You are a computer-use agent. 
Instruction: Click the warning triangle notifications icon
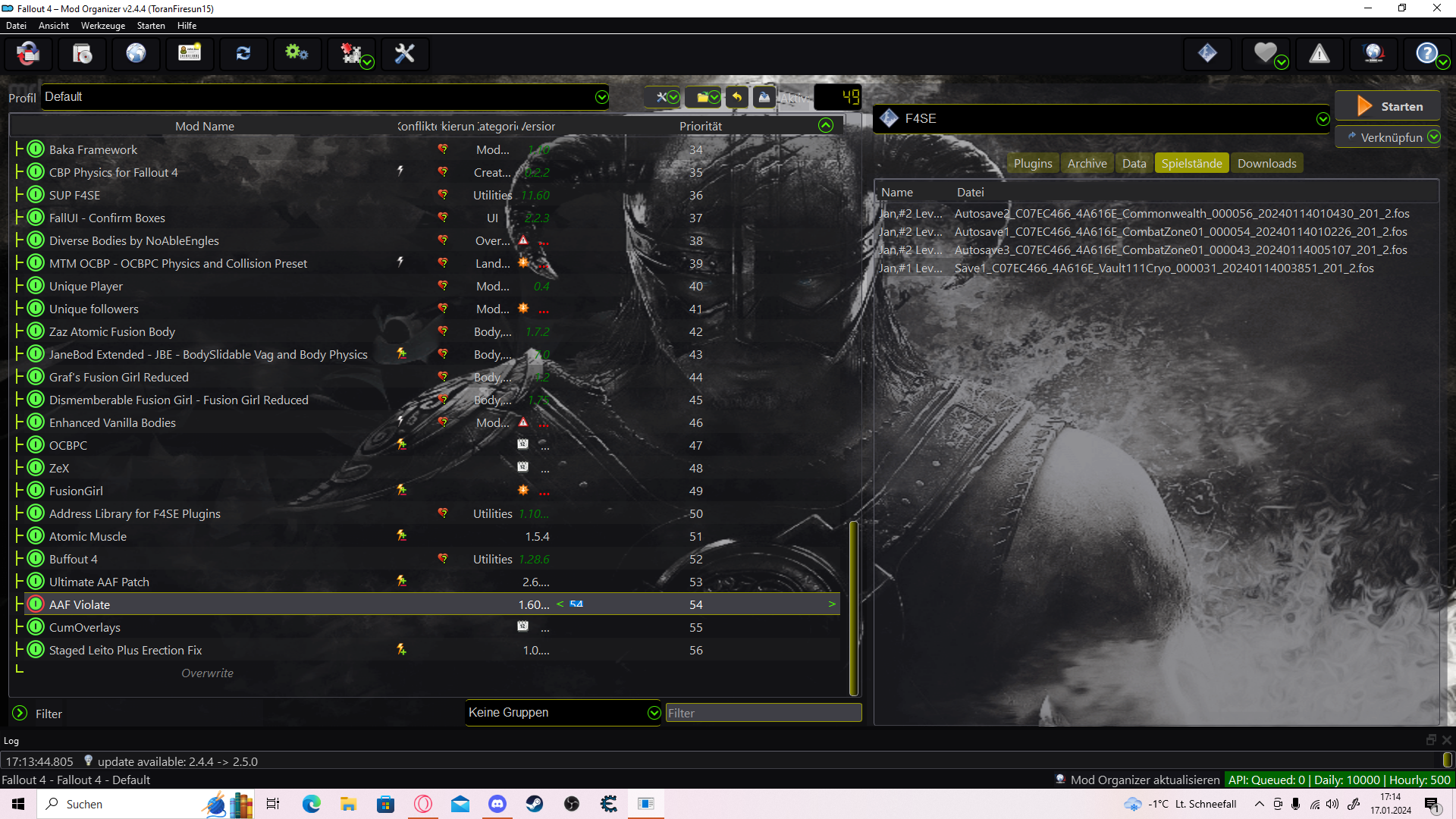coord(1319,54)
